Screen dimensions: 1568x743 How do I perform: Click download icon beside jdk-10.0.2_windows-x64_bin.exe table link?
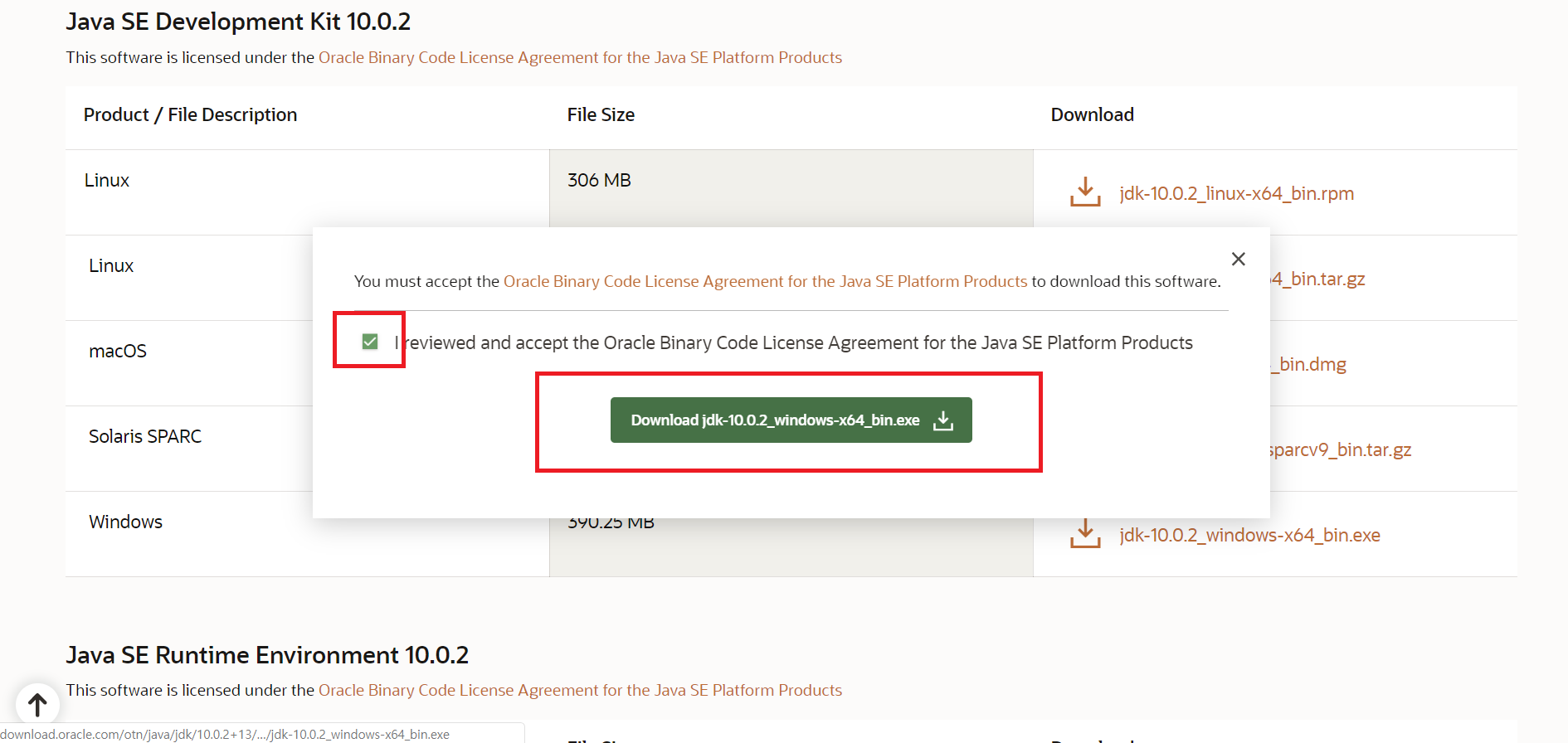tap(1085, 533)
